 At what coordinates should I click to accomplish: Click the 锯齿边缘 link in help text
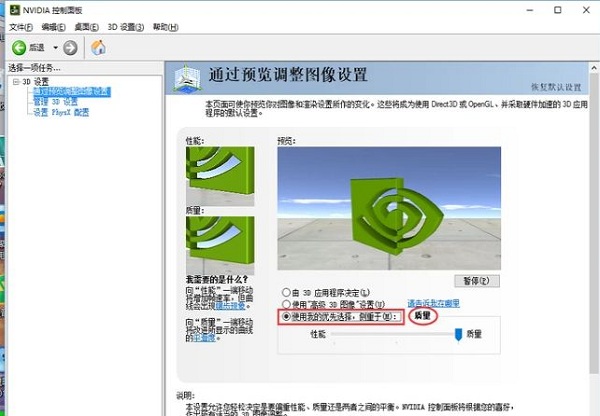click(x=230, y=306)
